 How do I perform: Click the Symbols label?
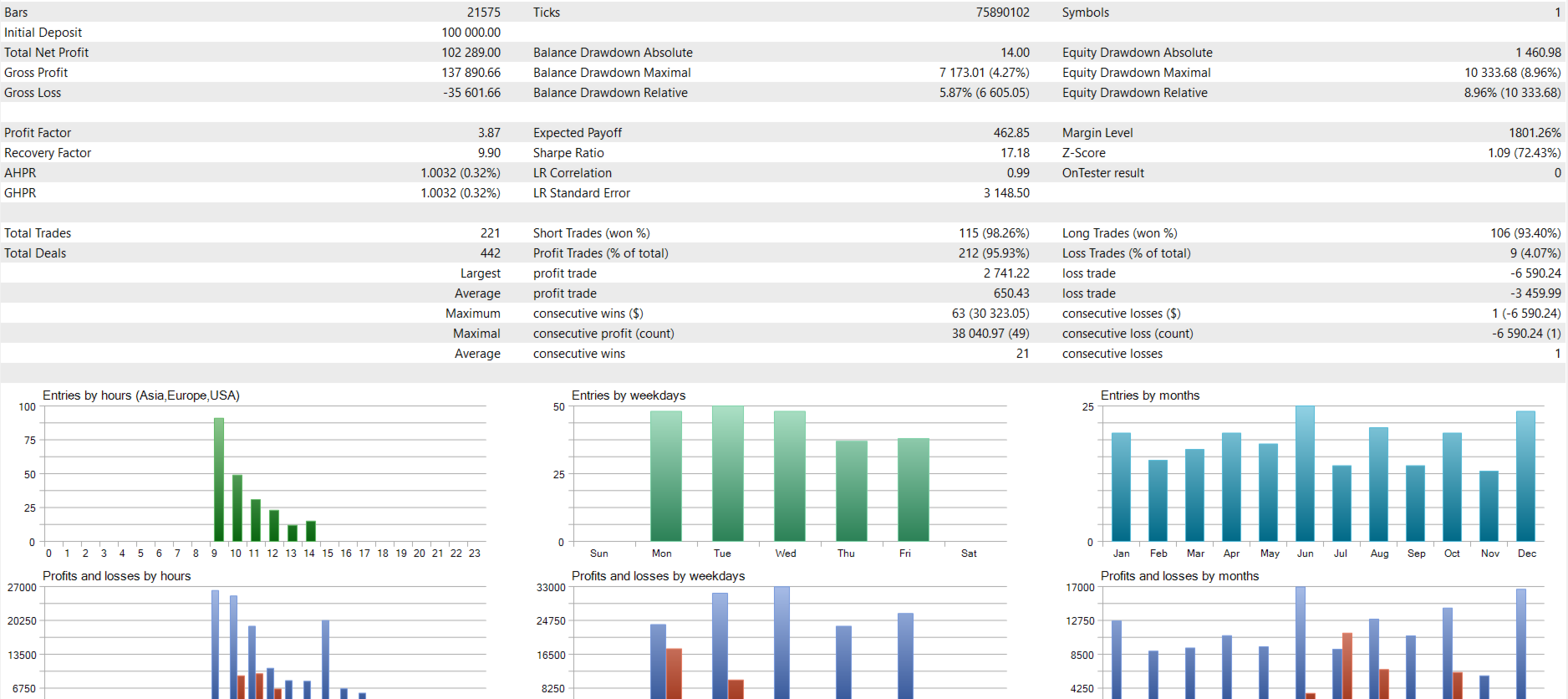1086,13
